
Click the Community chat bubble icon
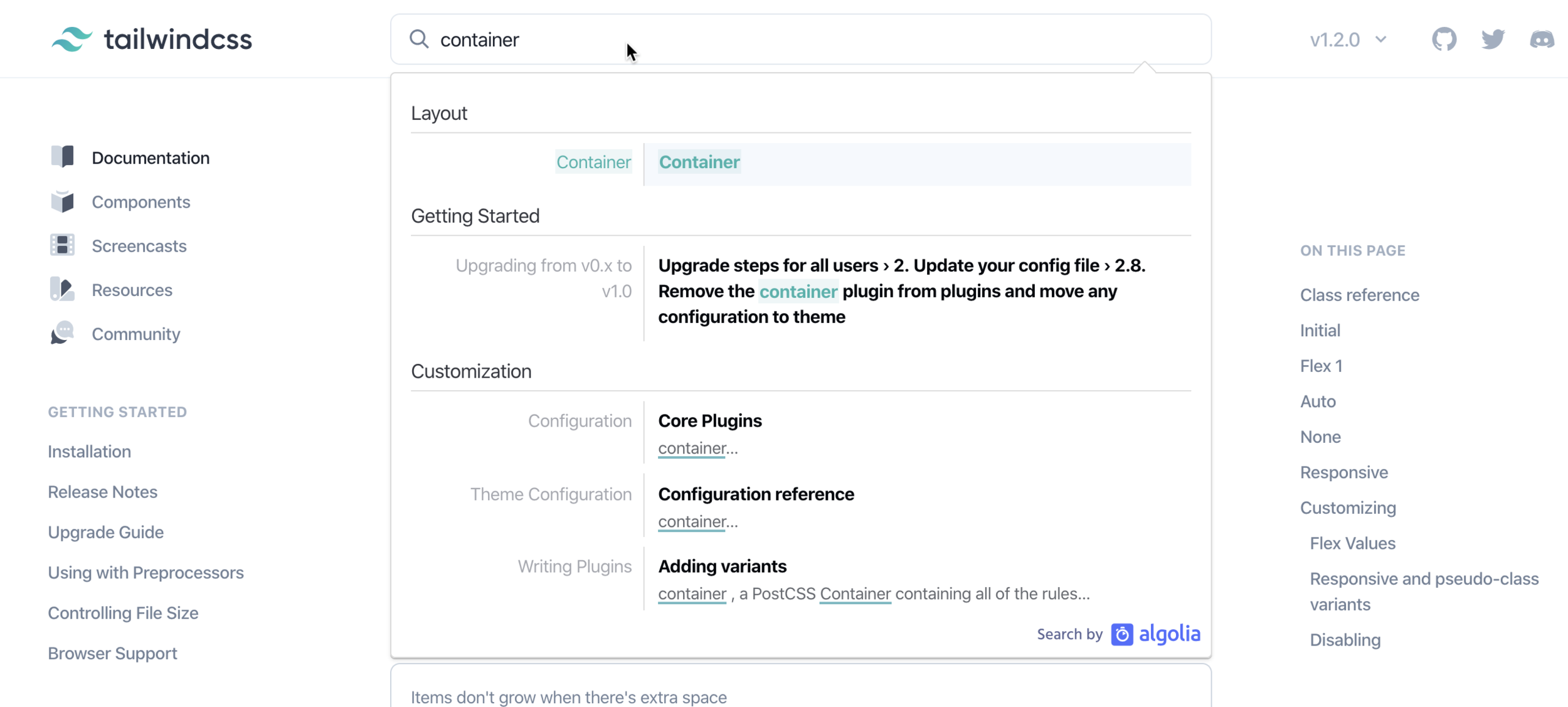62,333
